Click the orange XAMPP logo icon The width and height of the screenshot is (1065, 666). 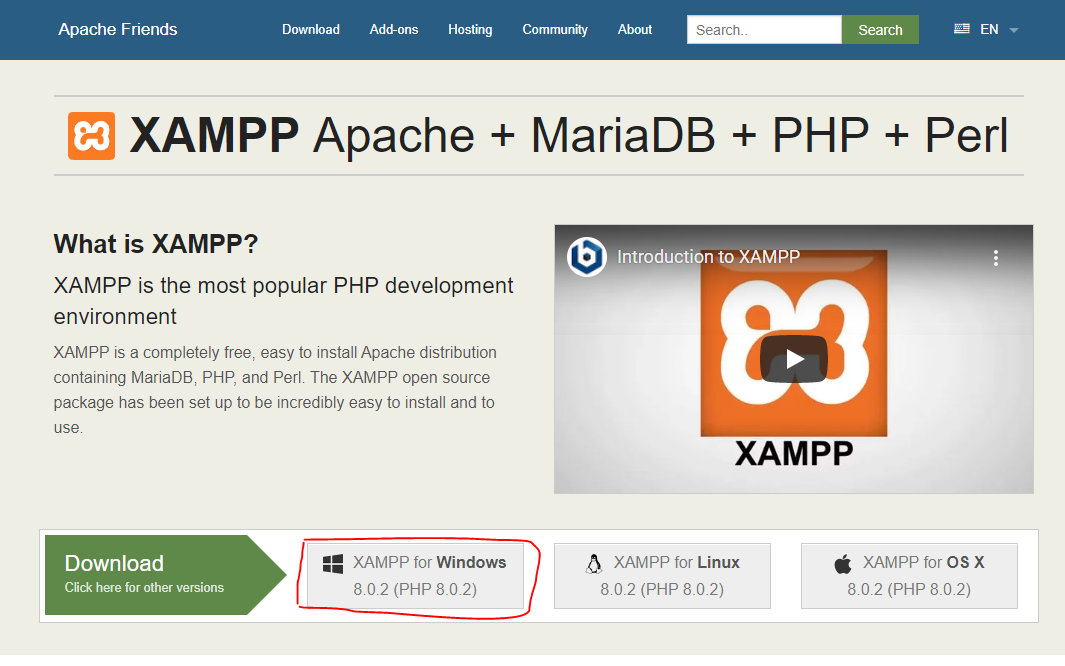[x=91, y=136]
